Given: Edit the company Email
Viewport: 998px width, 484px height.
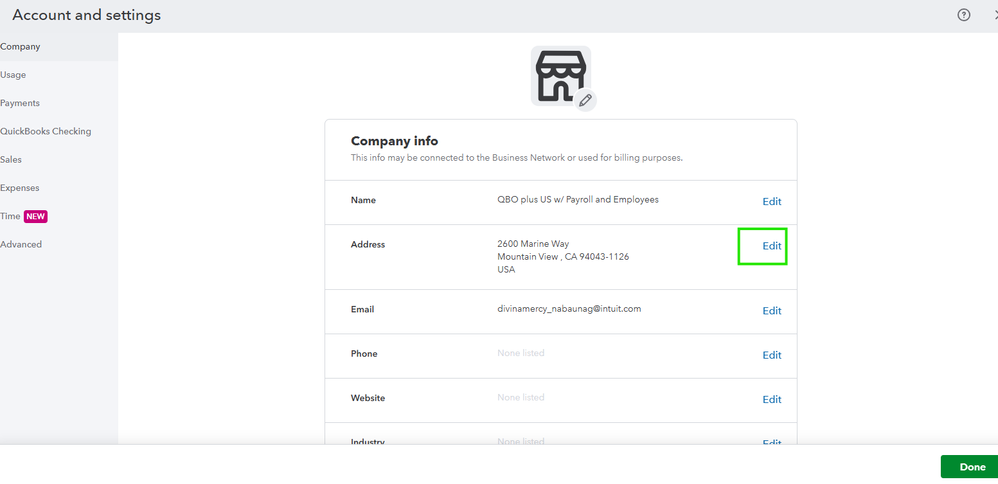Looking at the screenshot, I should [x=772, y=311].
